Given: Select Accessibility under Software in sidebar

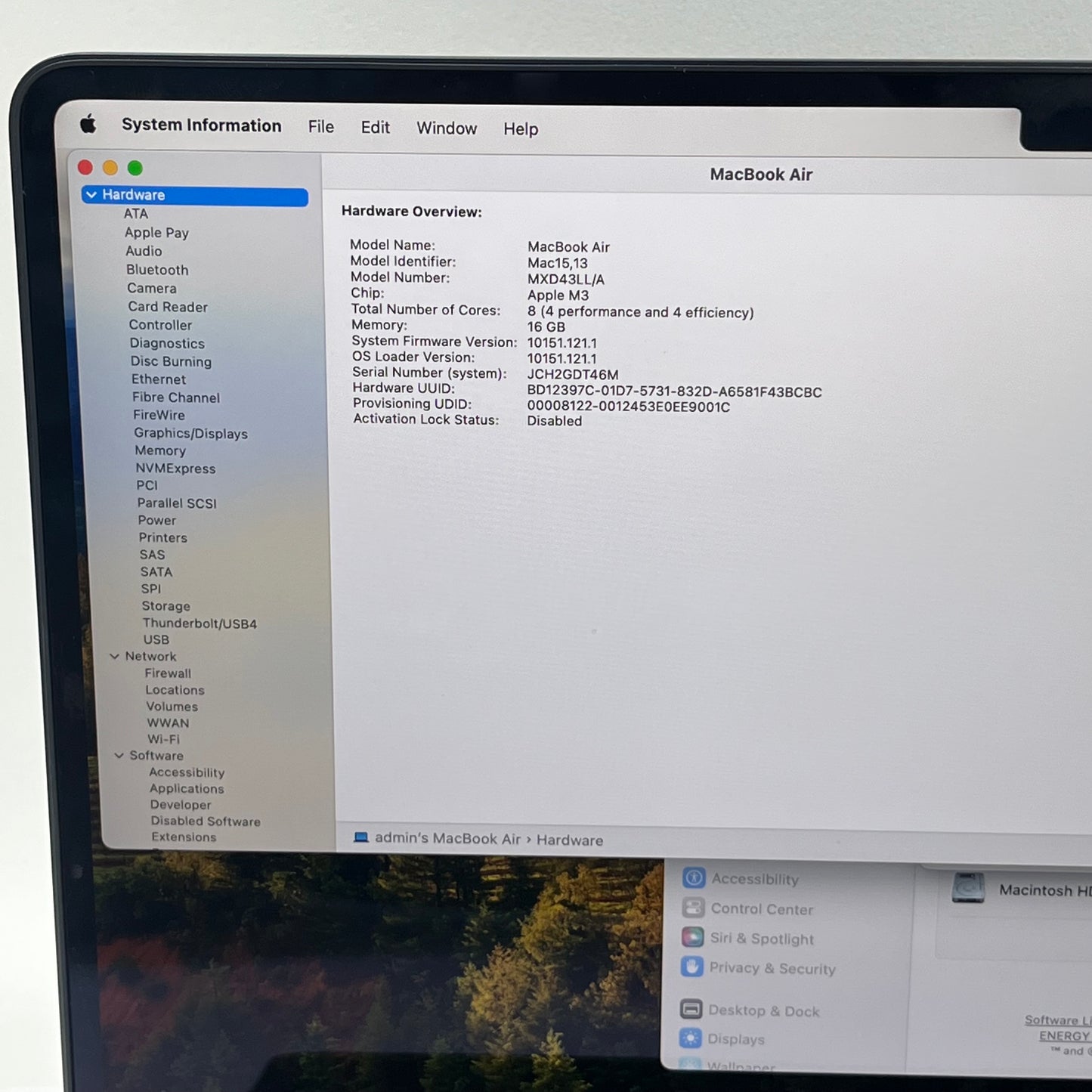Looking at the screenshot, I should (x=187, y=772).
